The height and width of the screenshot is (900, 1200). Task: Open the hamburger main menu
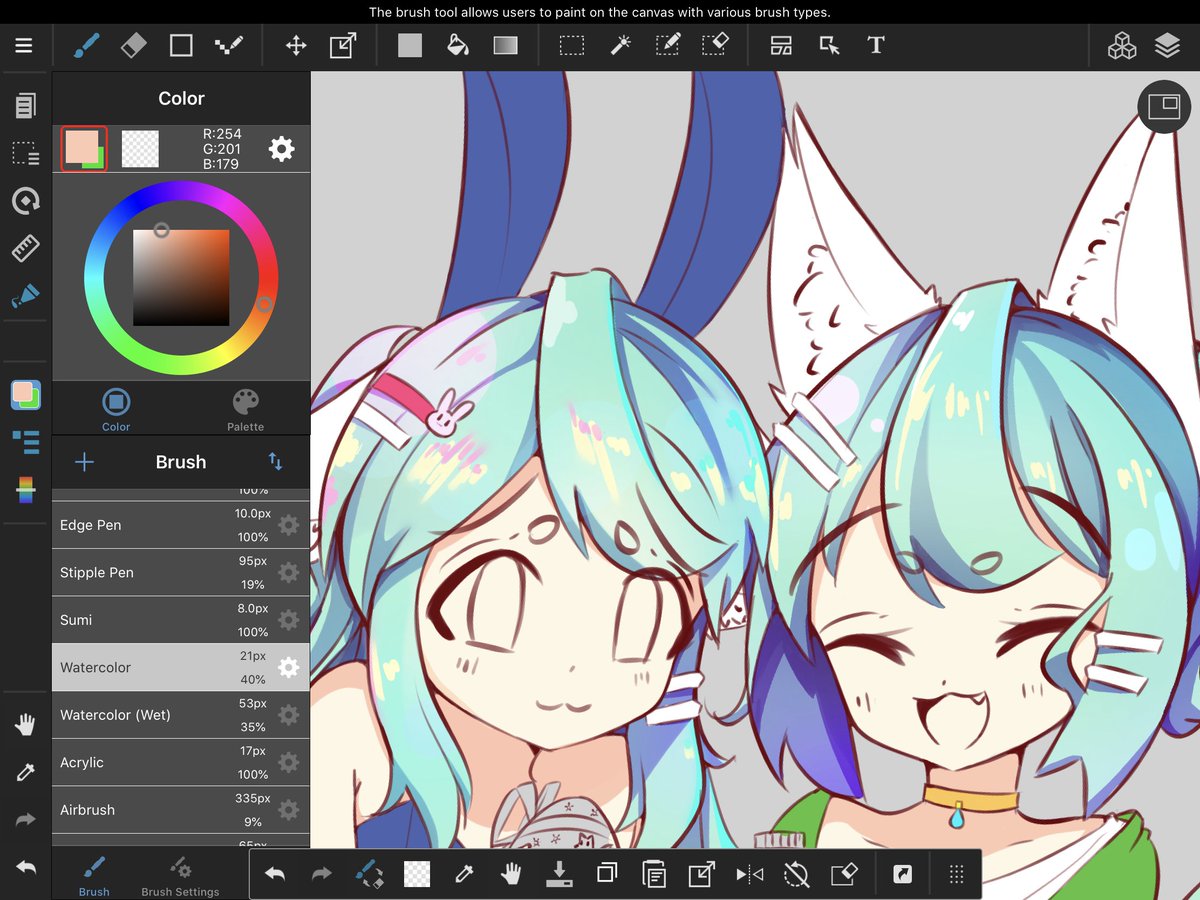23,46
